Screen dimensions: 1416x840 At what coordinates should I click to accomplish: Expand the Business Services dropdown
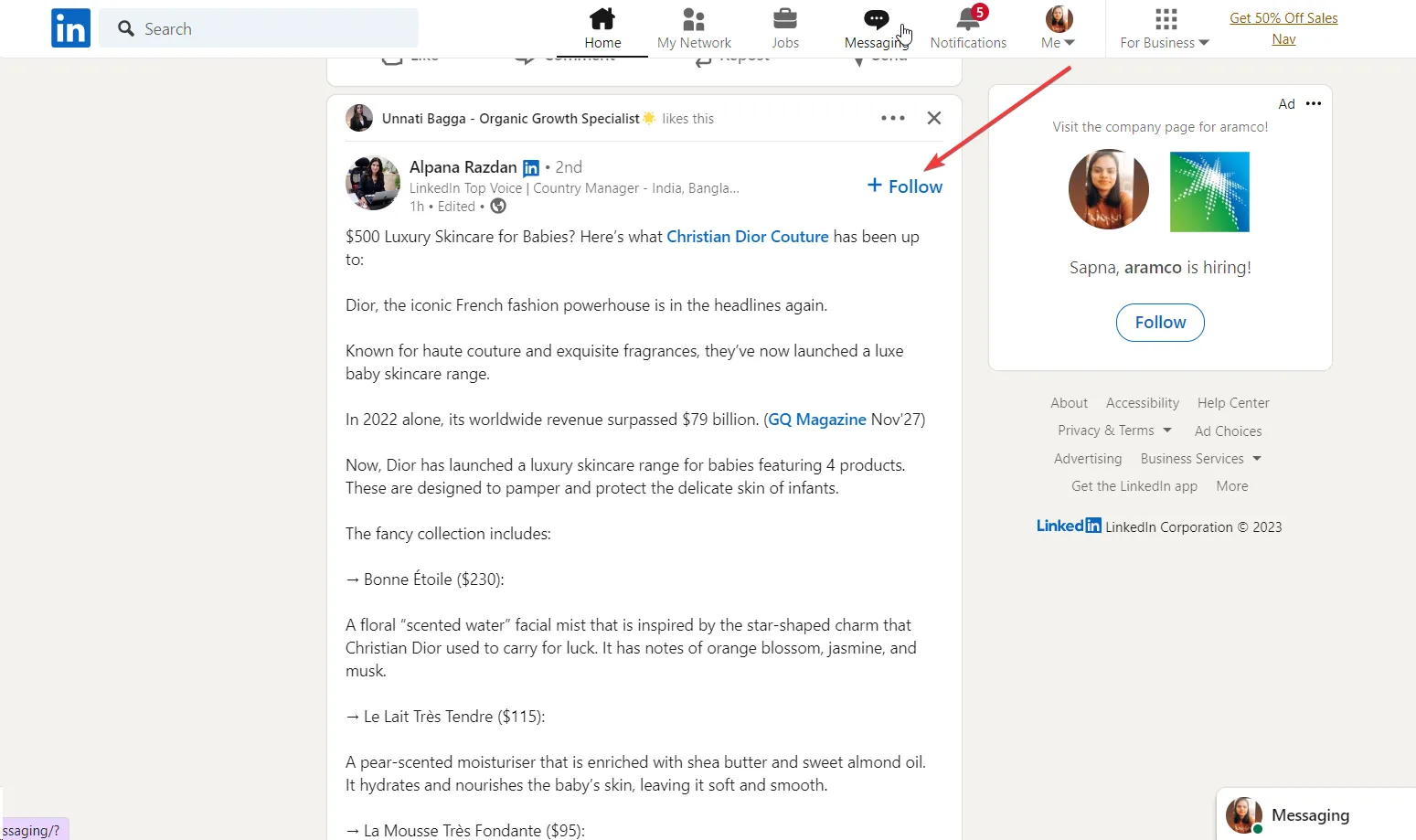[1201, 459]
